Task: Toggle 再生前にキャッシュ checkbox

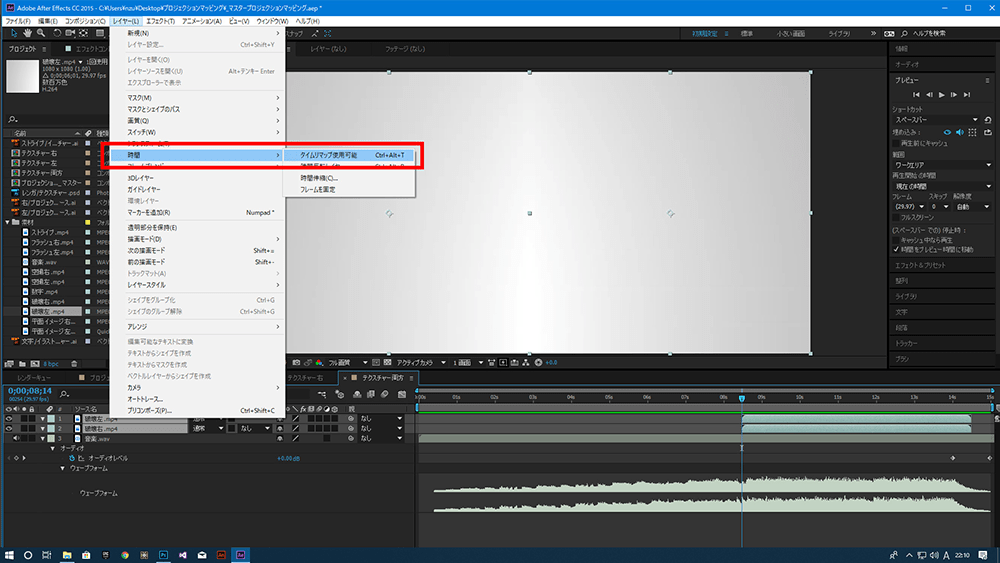Action: (x=896, y=143)
